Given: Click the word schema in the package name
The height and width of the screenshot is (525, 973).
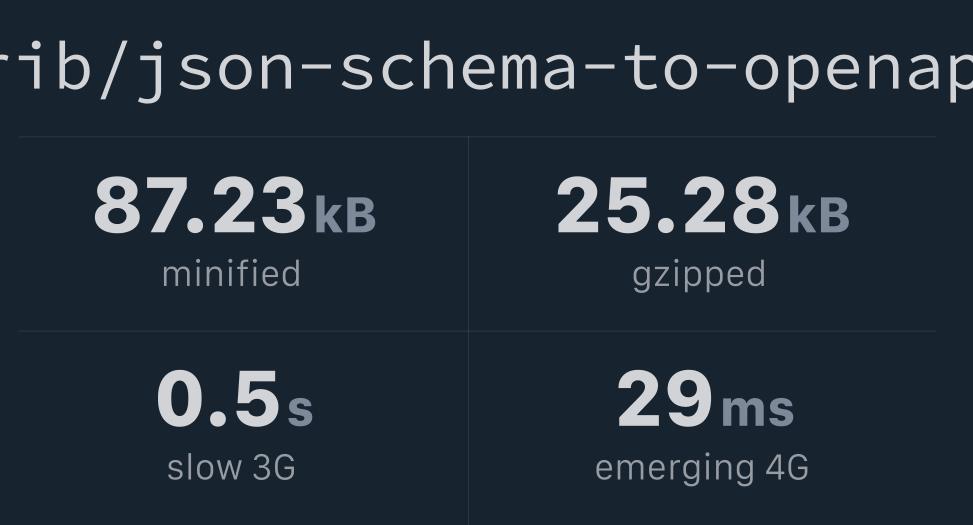Looking at the screenshot, I should pos(458,70).
